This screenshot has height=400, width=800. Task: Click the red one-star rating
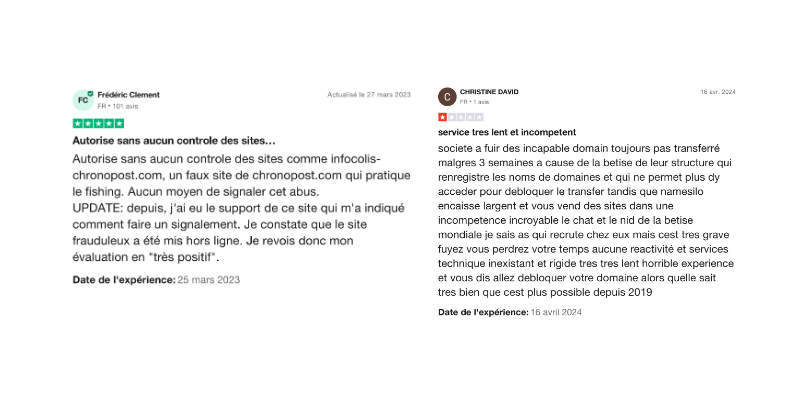click(x=443, y=117)
